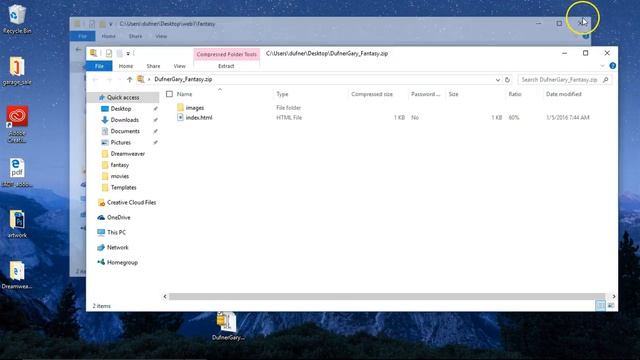The image size is (640, 360).
Task: Open the Extract ribbon tab
Action: [x=226, y=66]
